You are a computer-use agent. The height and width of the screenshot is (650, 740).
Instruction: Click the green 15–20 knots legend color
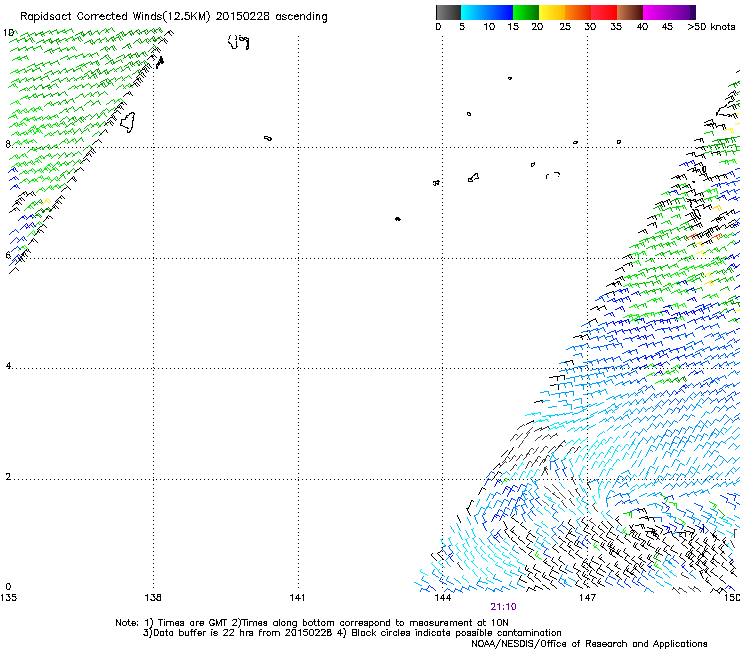(x=526, y=12)
